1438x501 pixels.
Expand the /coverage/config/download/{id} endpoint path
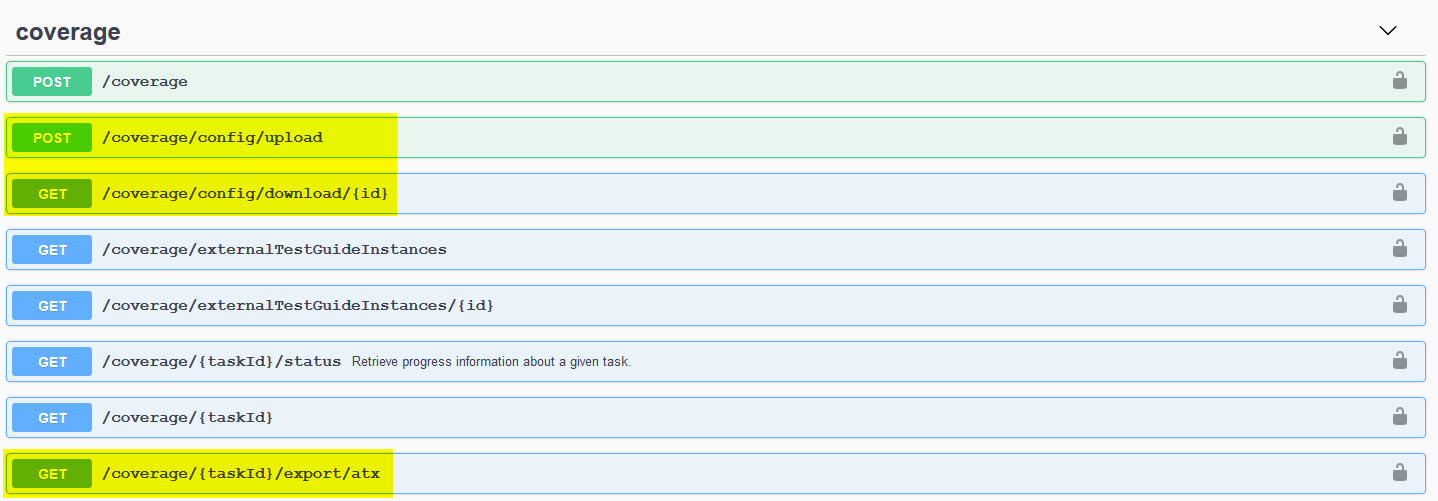pyautogui.click(x=245, y=194)
